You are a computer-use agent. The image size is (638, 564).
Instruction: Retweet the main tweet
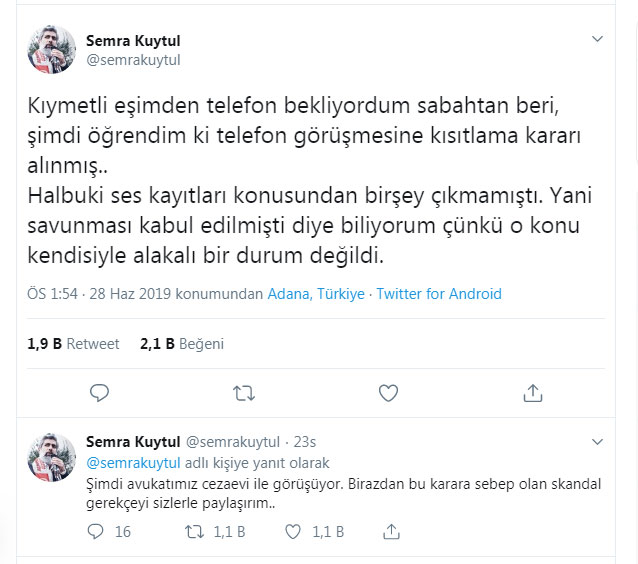point(243,393)
